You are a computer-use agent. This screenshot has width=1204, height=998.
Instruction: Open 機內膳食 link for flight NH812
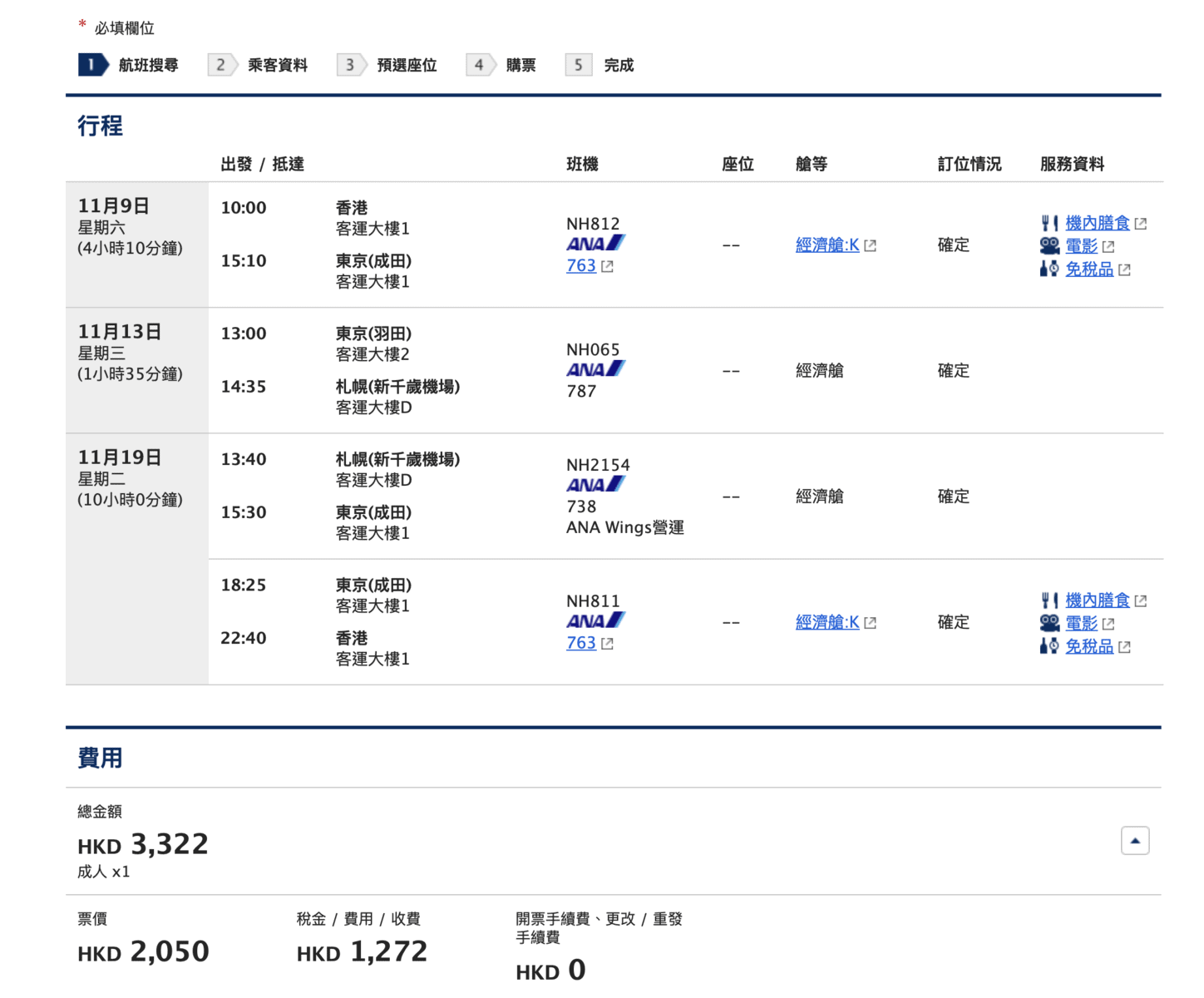pyautogui.click(x=1097, y=223)
